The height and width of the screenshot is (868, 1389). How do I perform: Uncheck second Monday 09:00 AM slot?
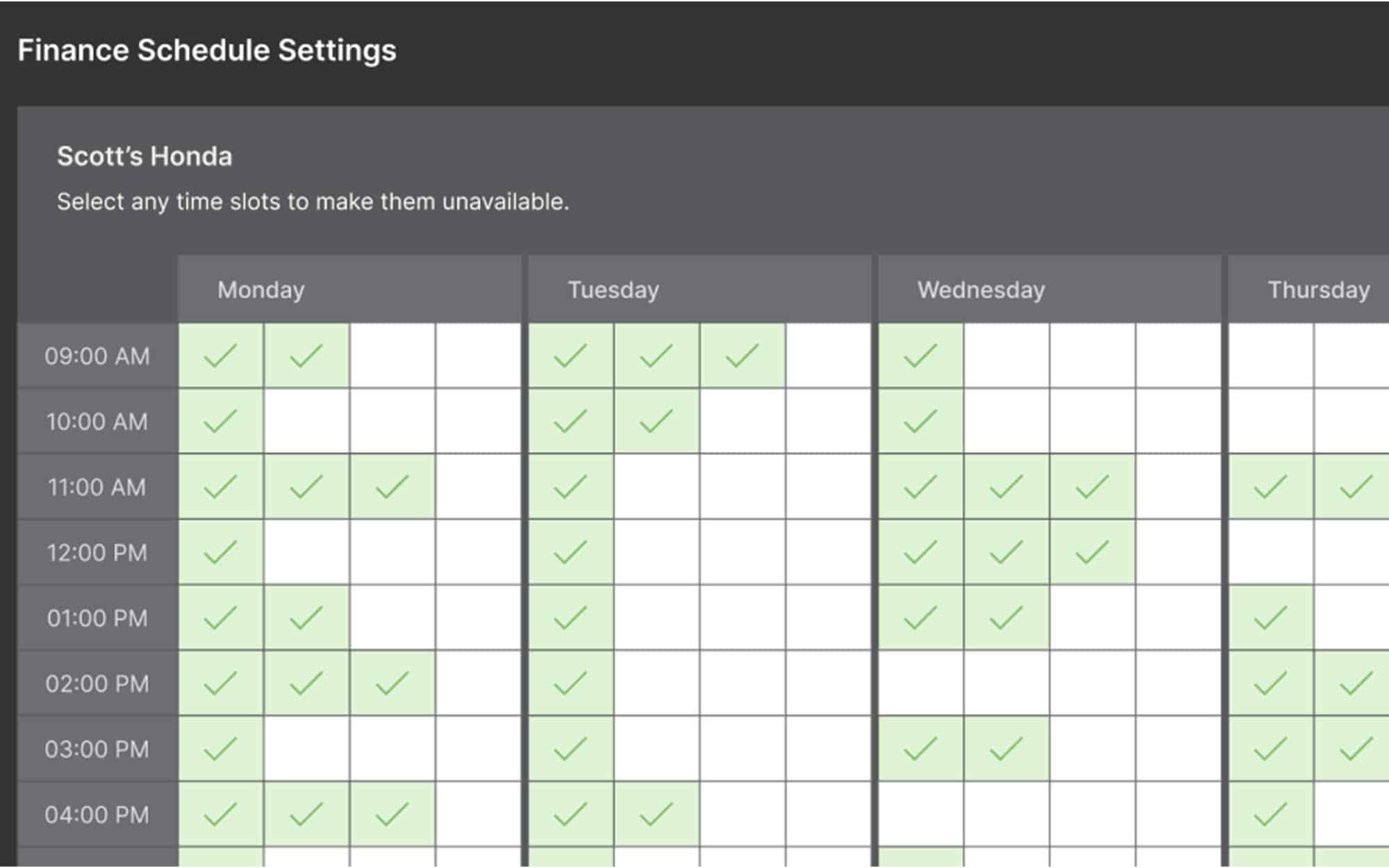coord(306,356)
